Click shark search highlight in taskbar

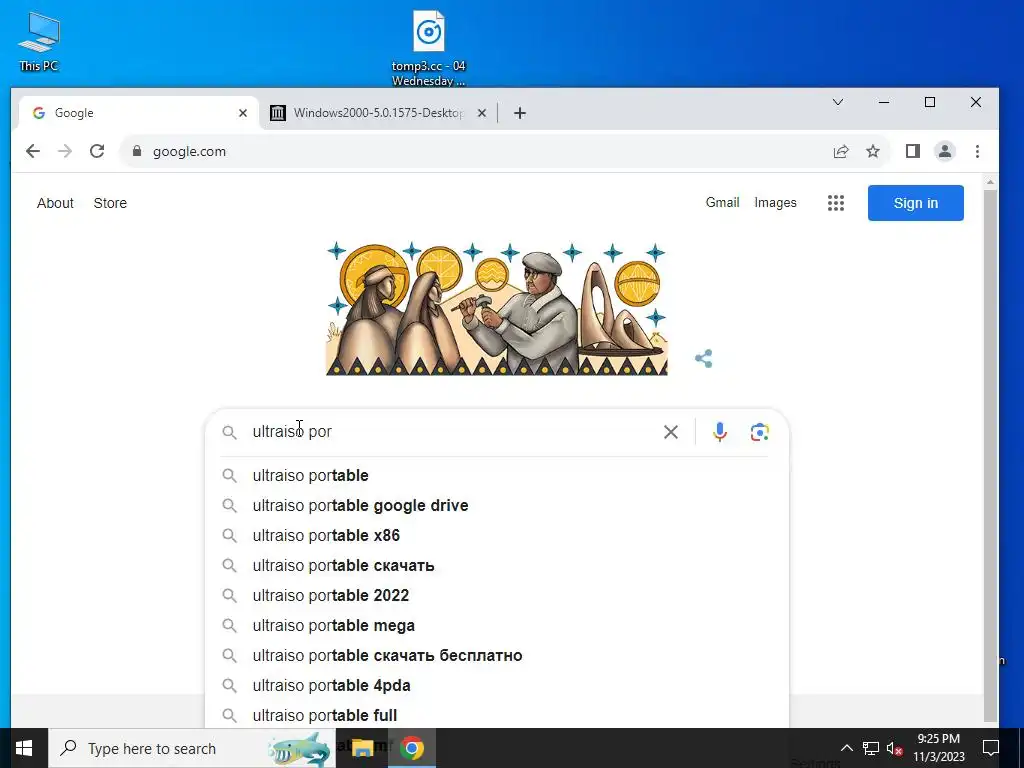click(300, 748)
